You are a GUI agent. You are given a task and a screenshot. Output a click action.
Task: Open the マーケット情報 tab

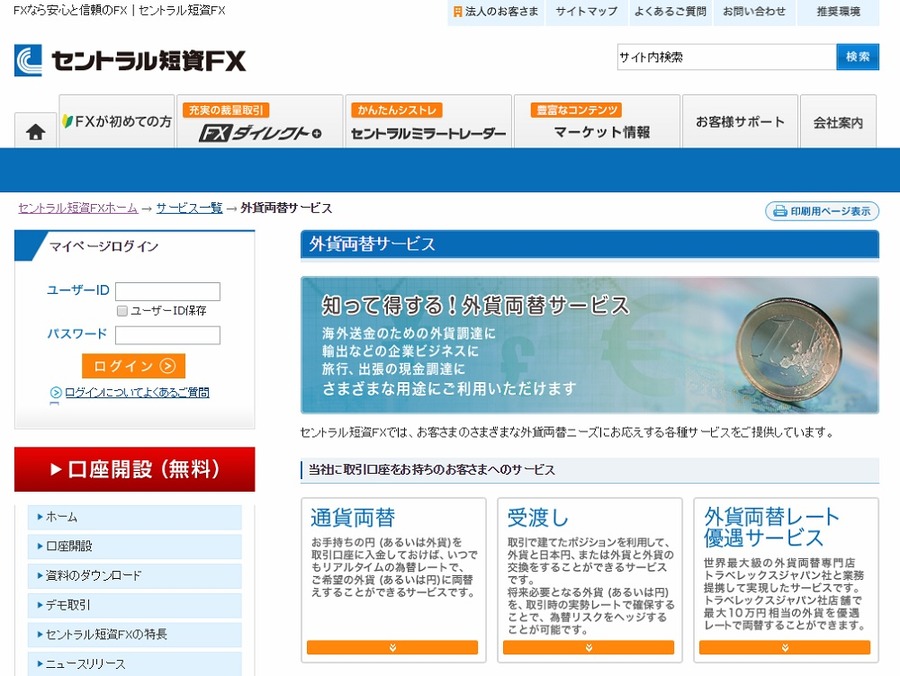tap(597, 122)
